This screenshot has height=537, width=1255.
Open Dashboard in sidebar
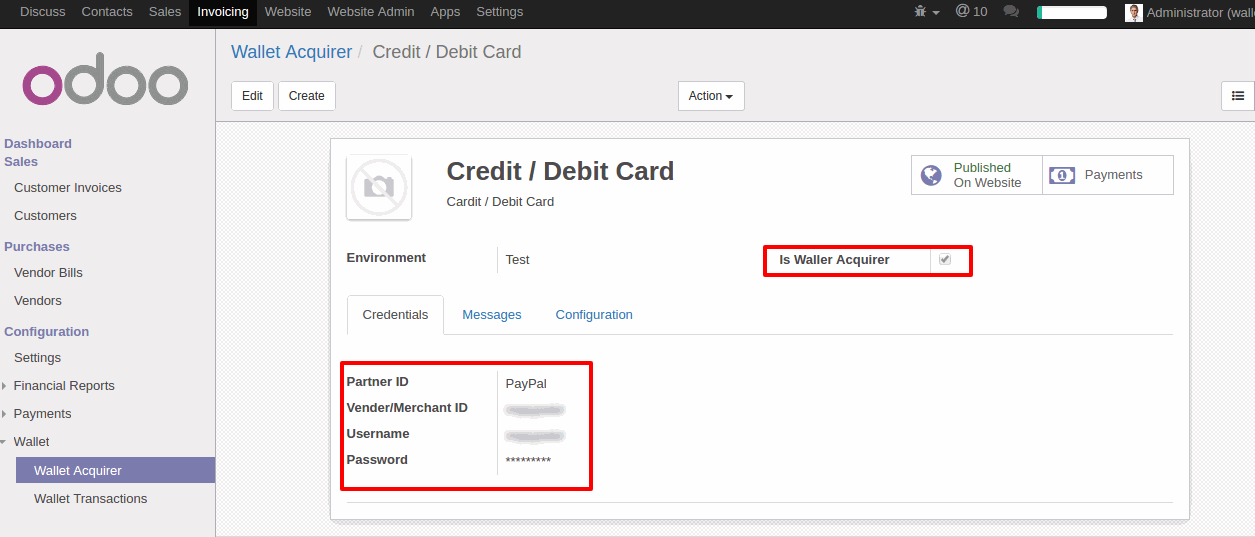point(38,144)
